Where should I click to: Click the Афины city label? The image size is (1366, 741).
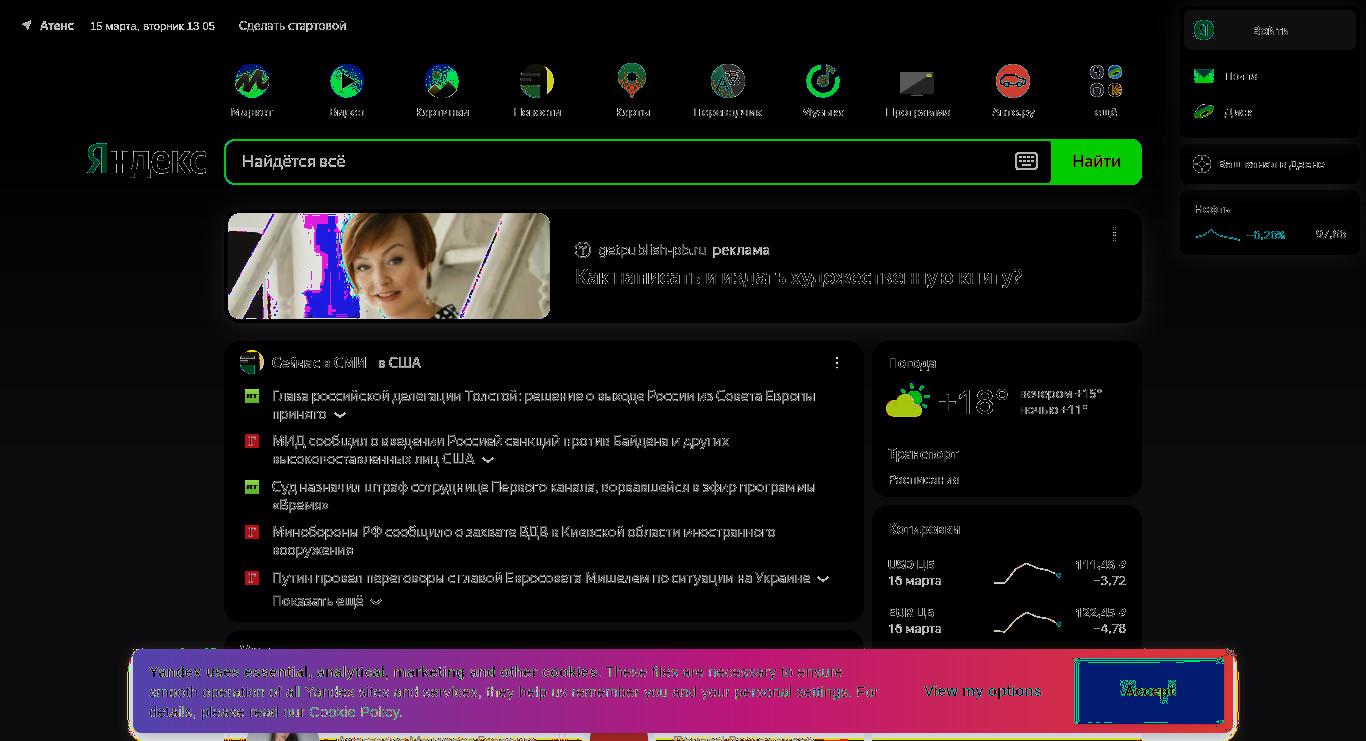57,26
